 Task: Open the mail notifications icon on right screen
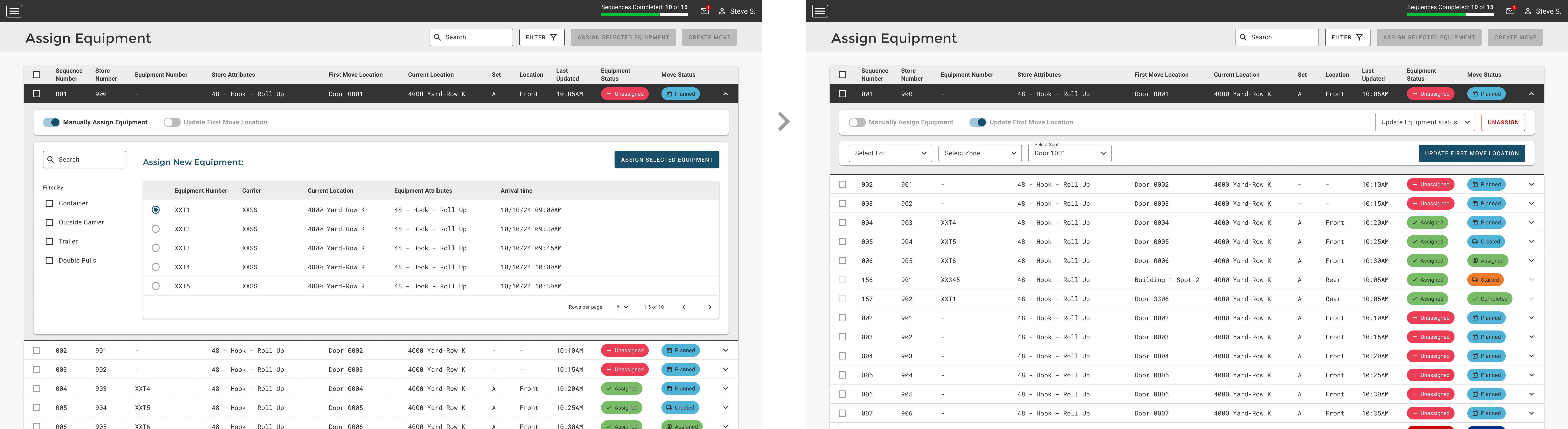tap(1511, 11)
